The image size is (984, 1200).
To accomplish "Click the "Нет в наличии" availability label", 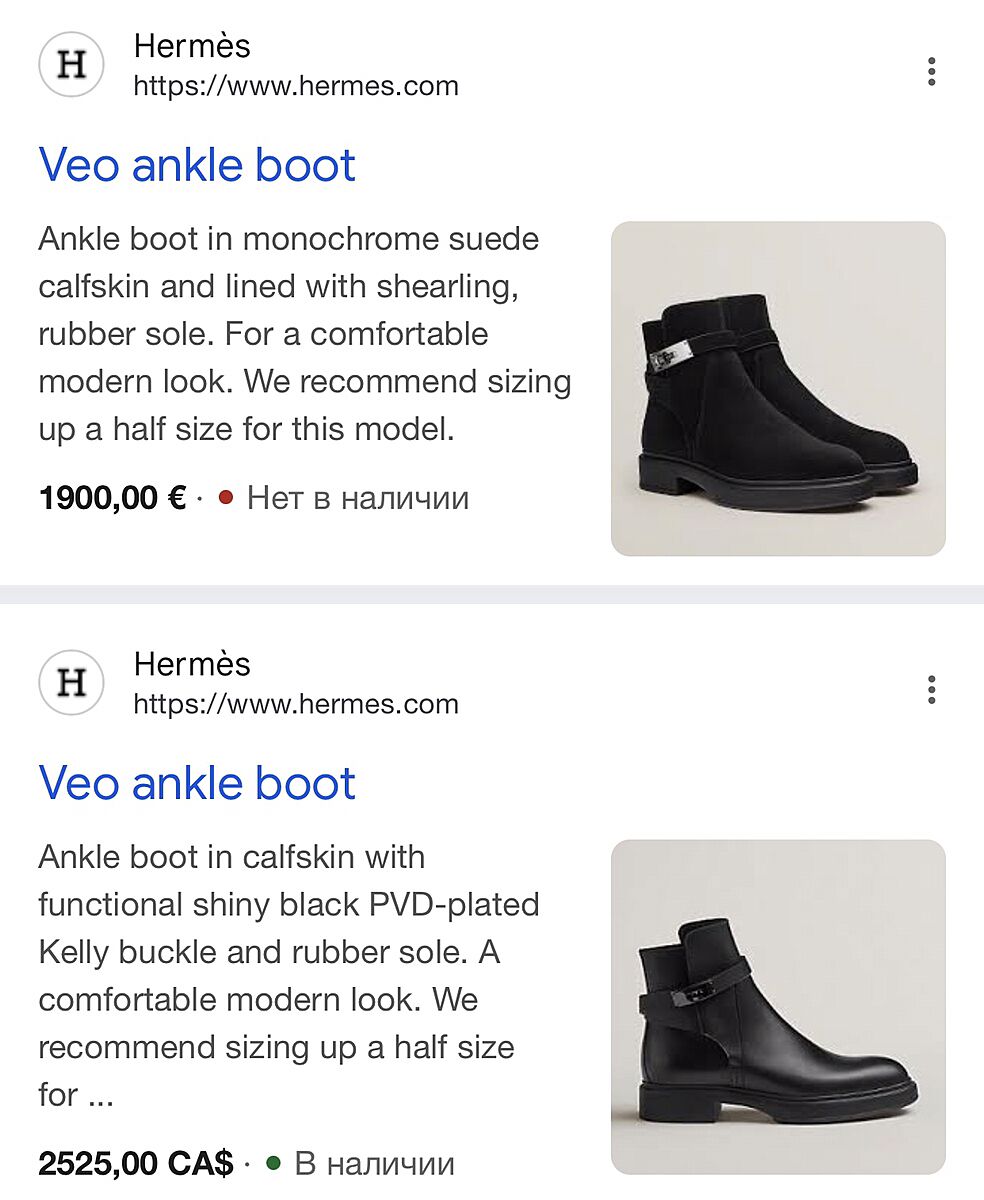I will coord(357,497).
